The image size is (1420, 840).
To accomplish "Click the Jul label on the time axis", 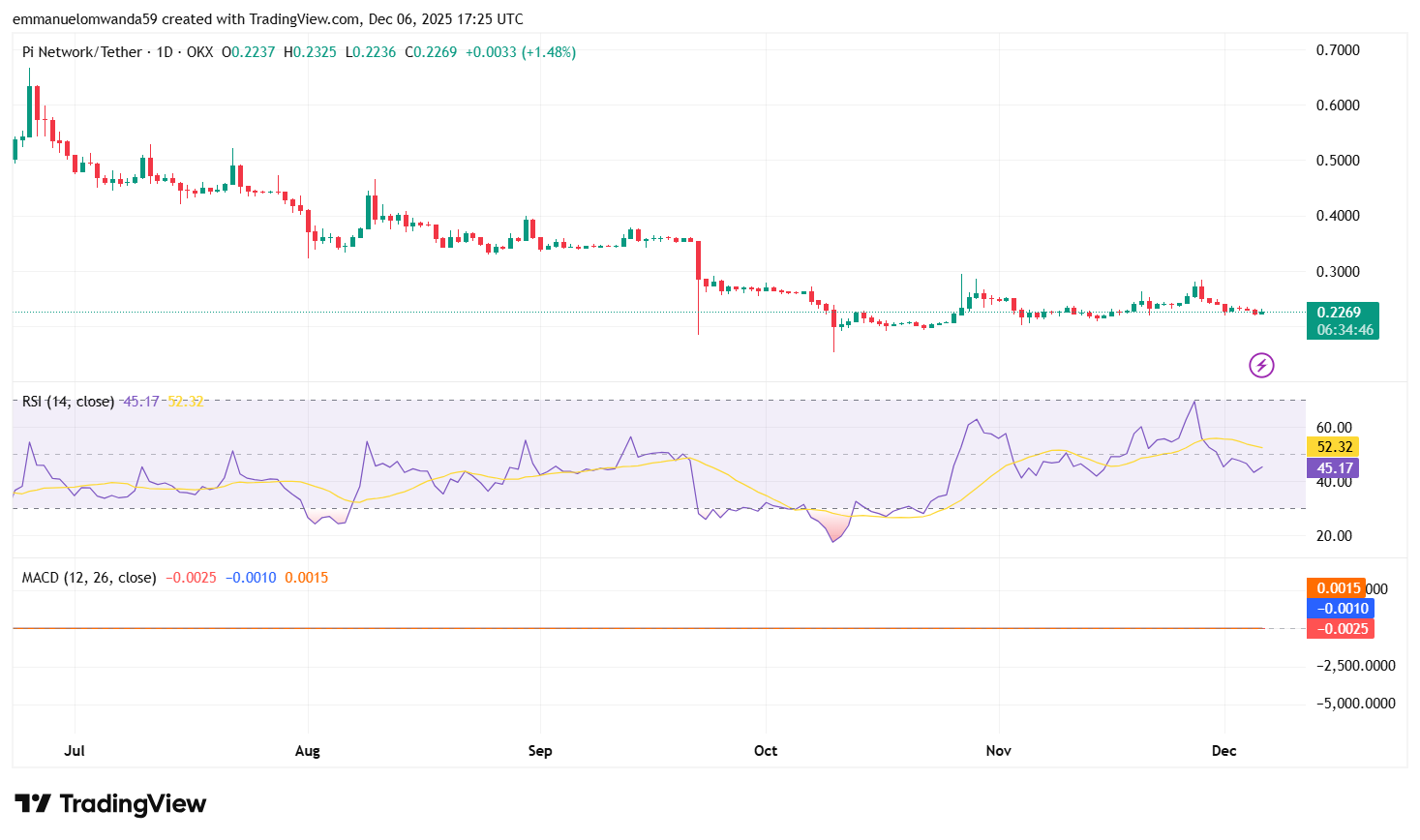I will (x=75, y=750).
